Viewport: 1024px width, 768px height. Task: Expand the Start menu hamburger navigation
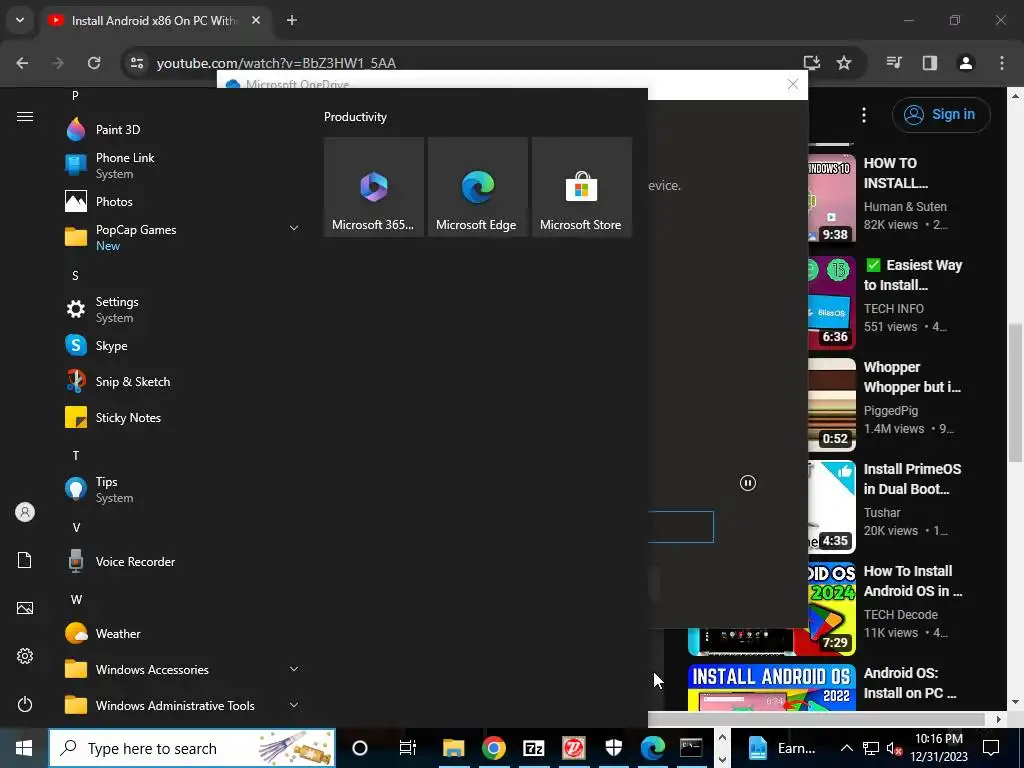pyautogui.click(x=25, y=116)
